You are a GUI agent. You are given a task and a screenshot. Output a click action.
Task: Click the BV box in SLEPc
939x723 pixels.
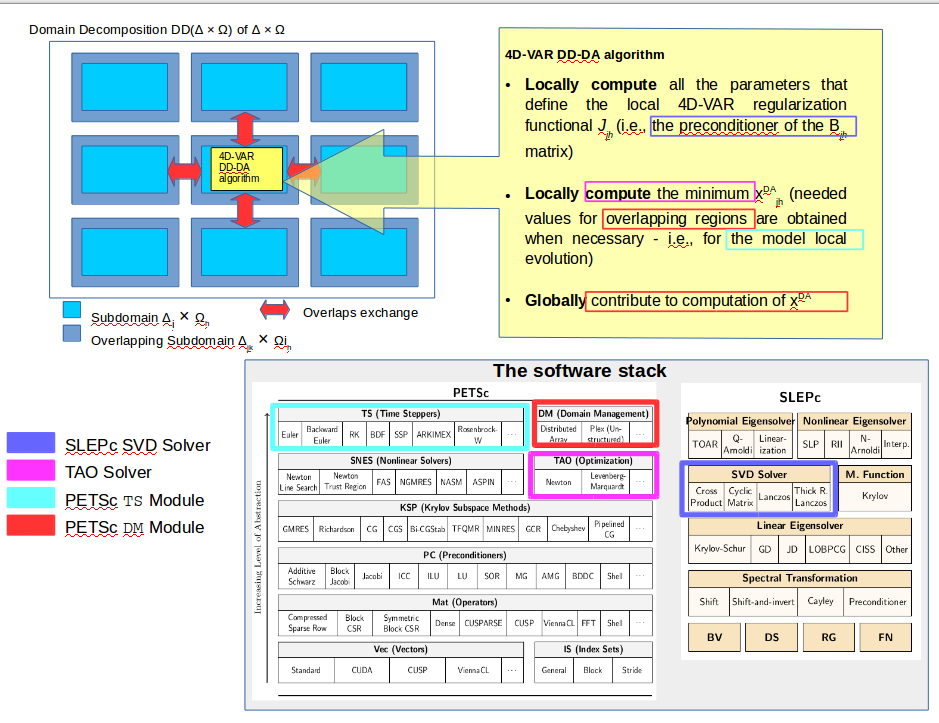[x=715, y=637]
